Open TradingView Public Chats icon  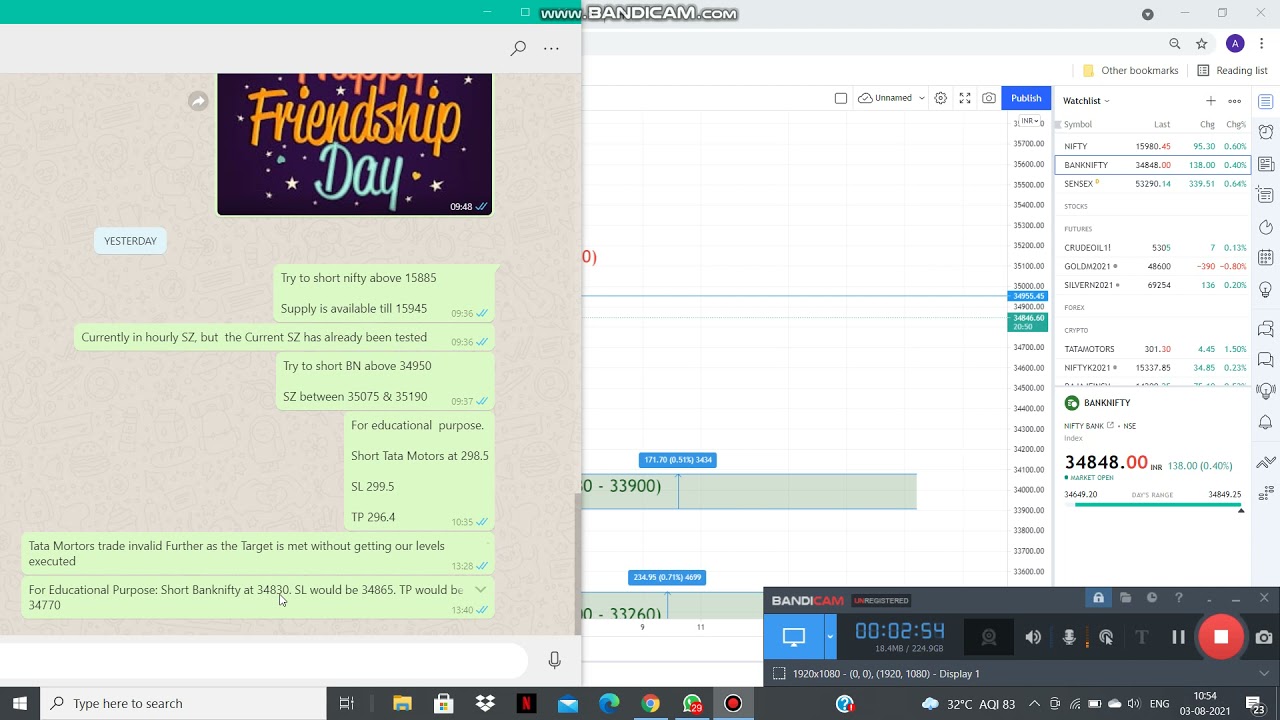point(1266,328)
